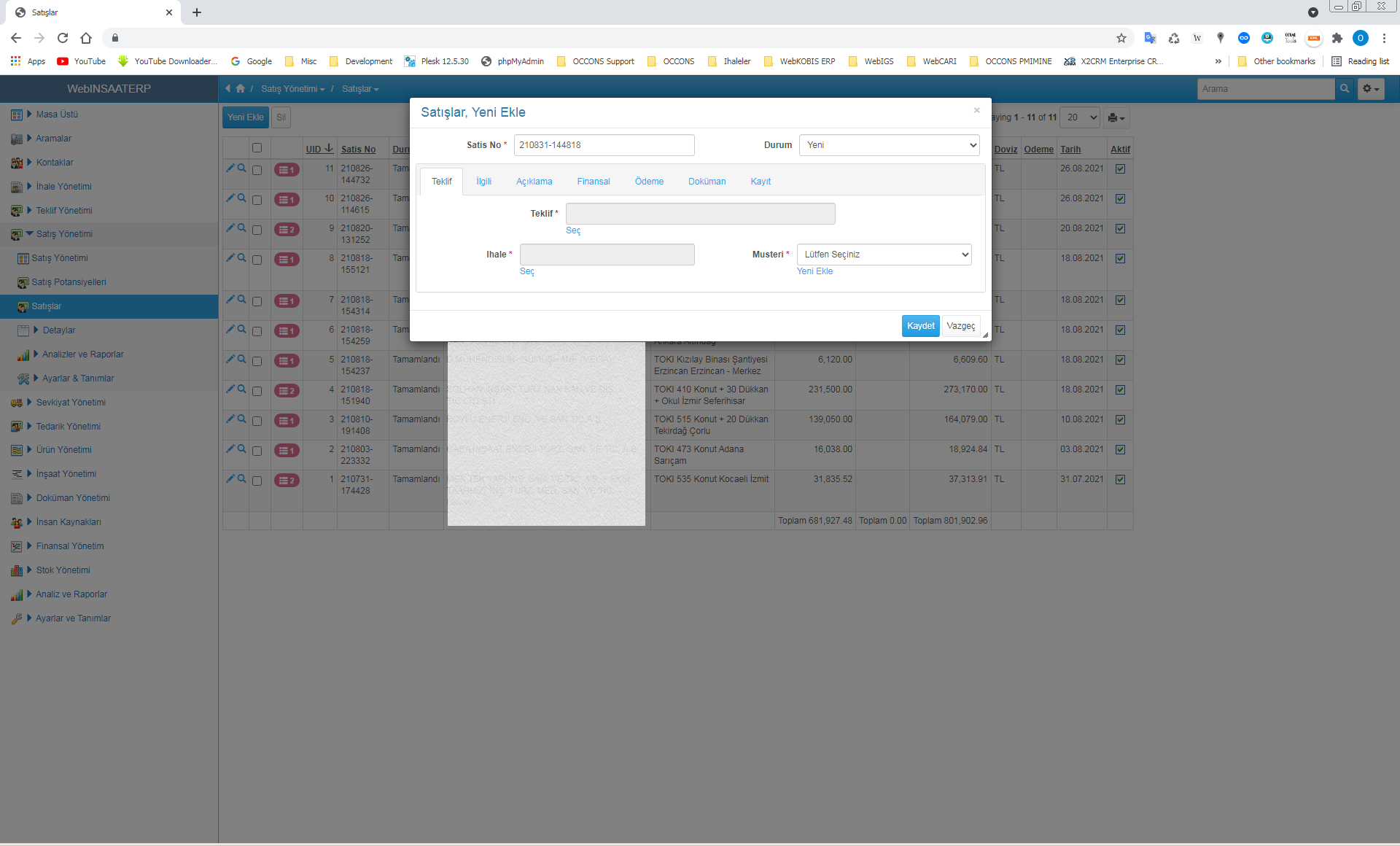Open the Musteri dropdown Lütfen Seçiniz

pyautogui.click(x=884, y=255)
